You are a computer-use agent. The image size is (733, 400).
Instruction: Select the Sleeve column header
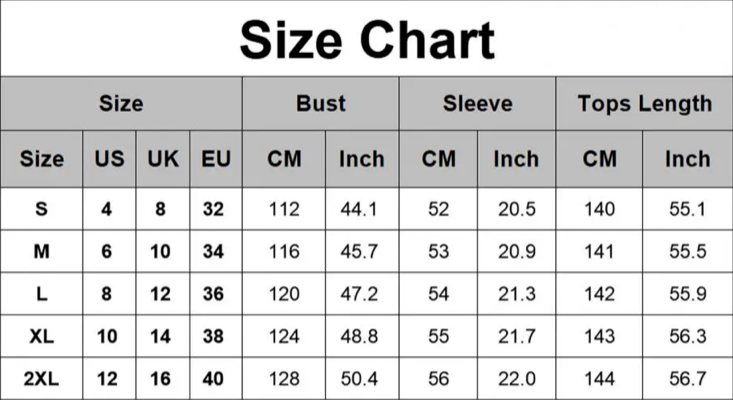[x=477, y=103]
